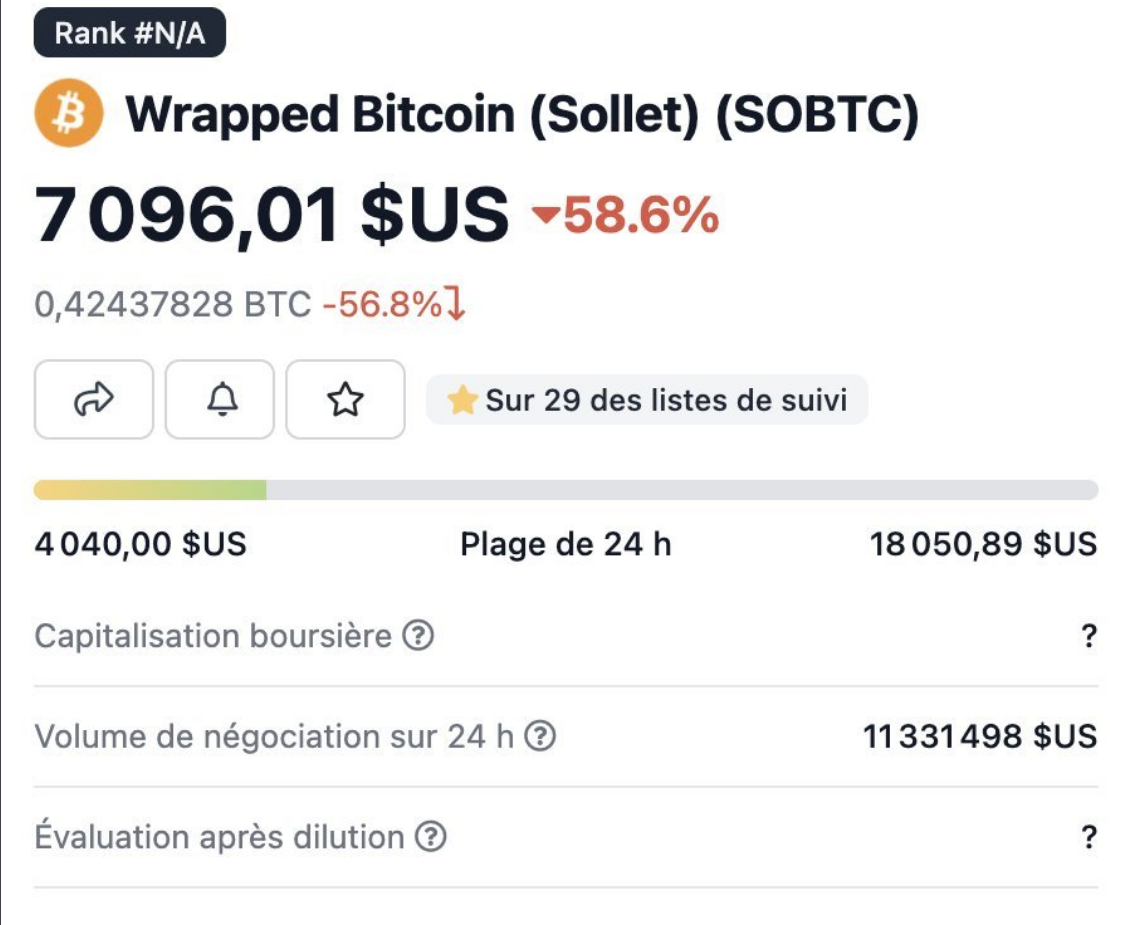The width and height of the screenshot is (1135, 925).
Task: Click Sur 29 des listes de suivi
Action: (665, 401)
